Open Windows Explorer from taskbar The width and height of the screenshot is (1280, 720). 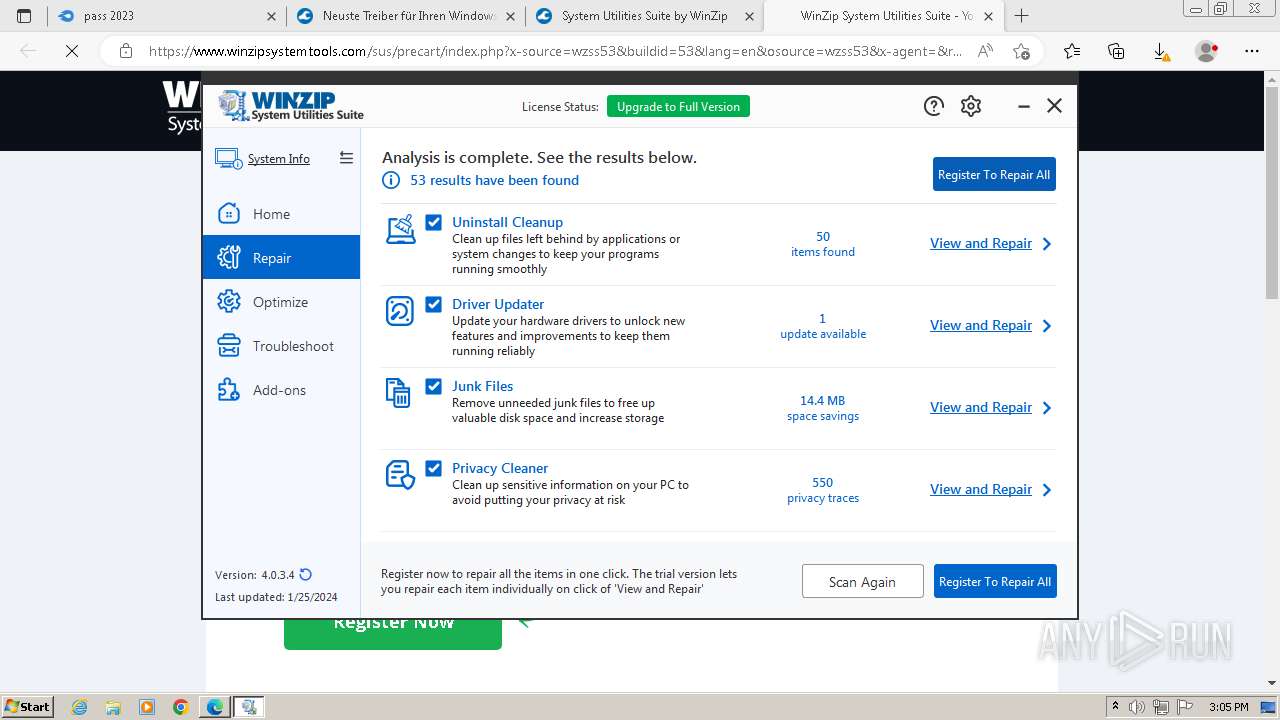(x=113, y=707)
